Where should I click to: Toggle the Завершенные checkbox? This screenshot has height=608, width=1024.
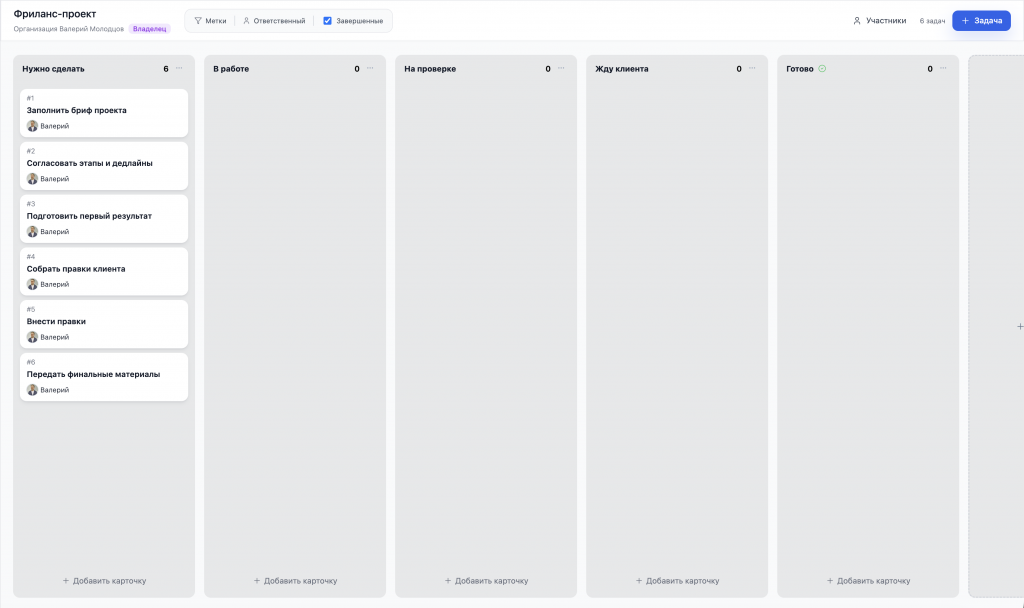[x=327, y=21]
